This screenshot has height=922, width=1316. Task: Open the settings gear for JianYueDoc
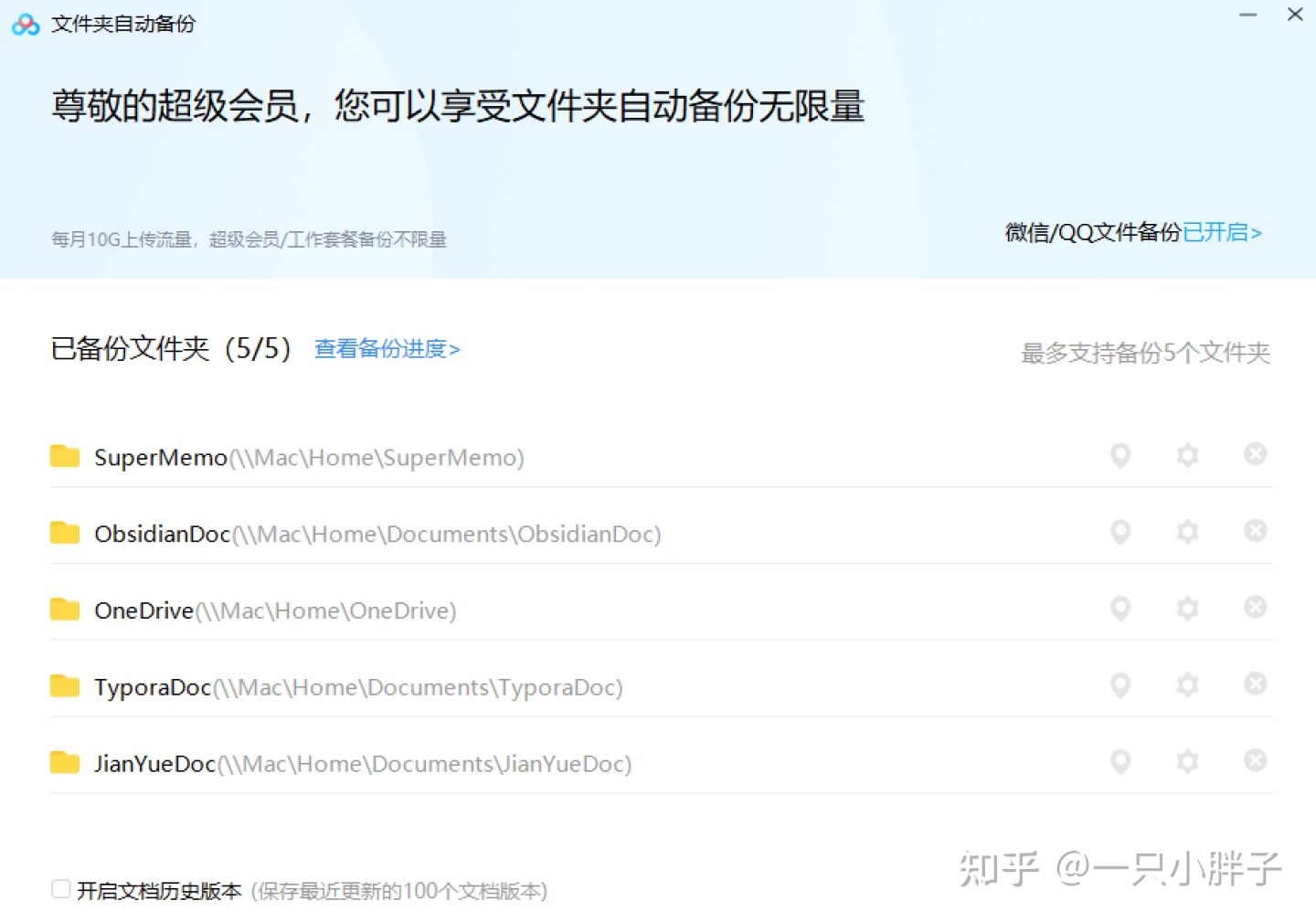click(x=1186, y=761)
